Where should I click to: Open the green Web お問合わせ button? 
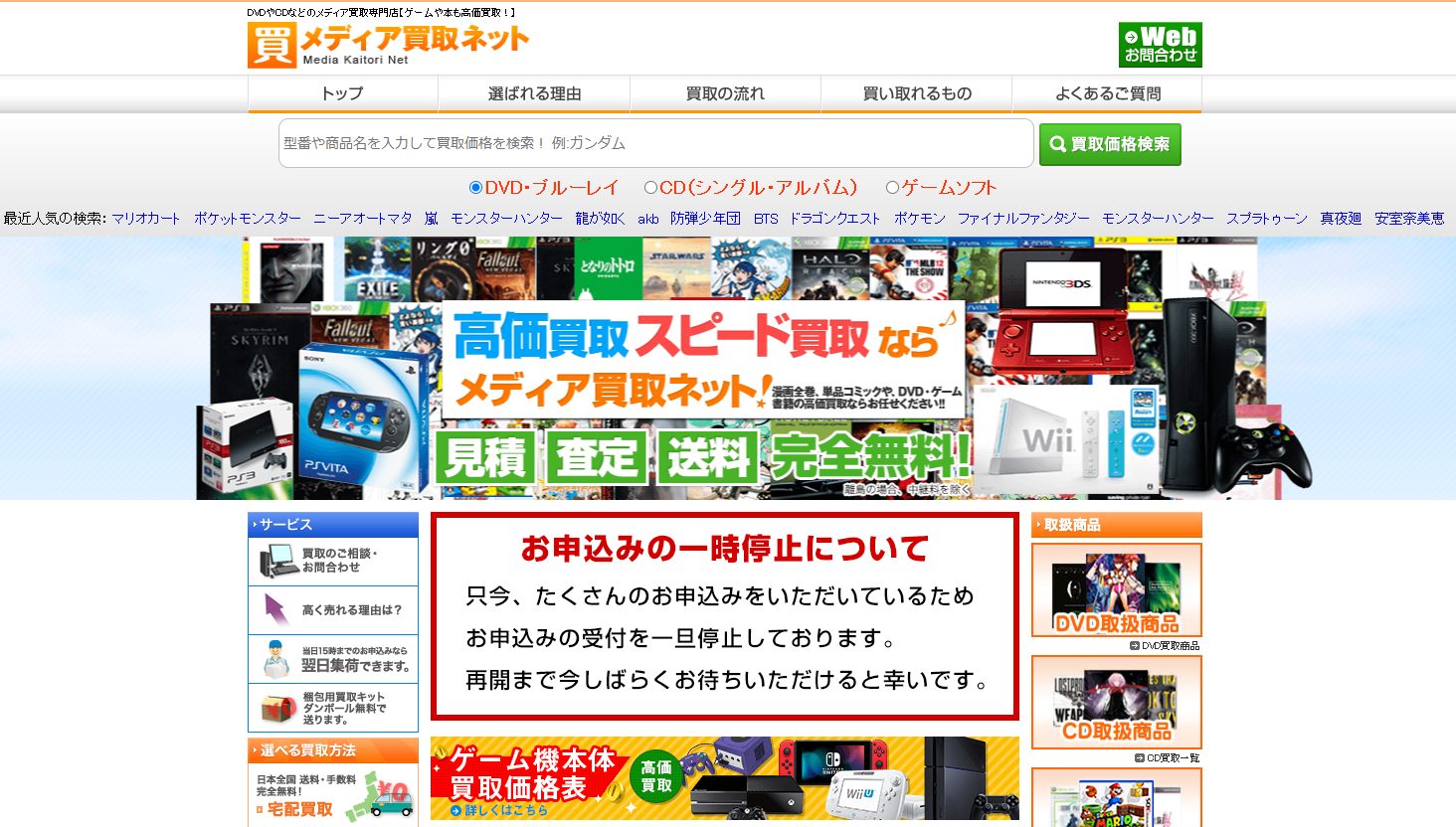click(x=1160, y=45)
